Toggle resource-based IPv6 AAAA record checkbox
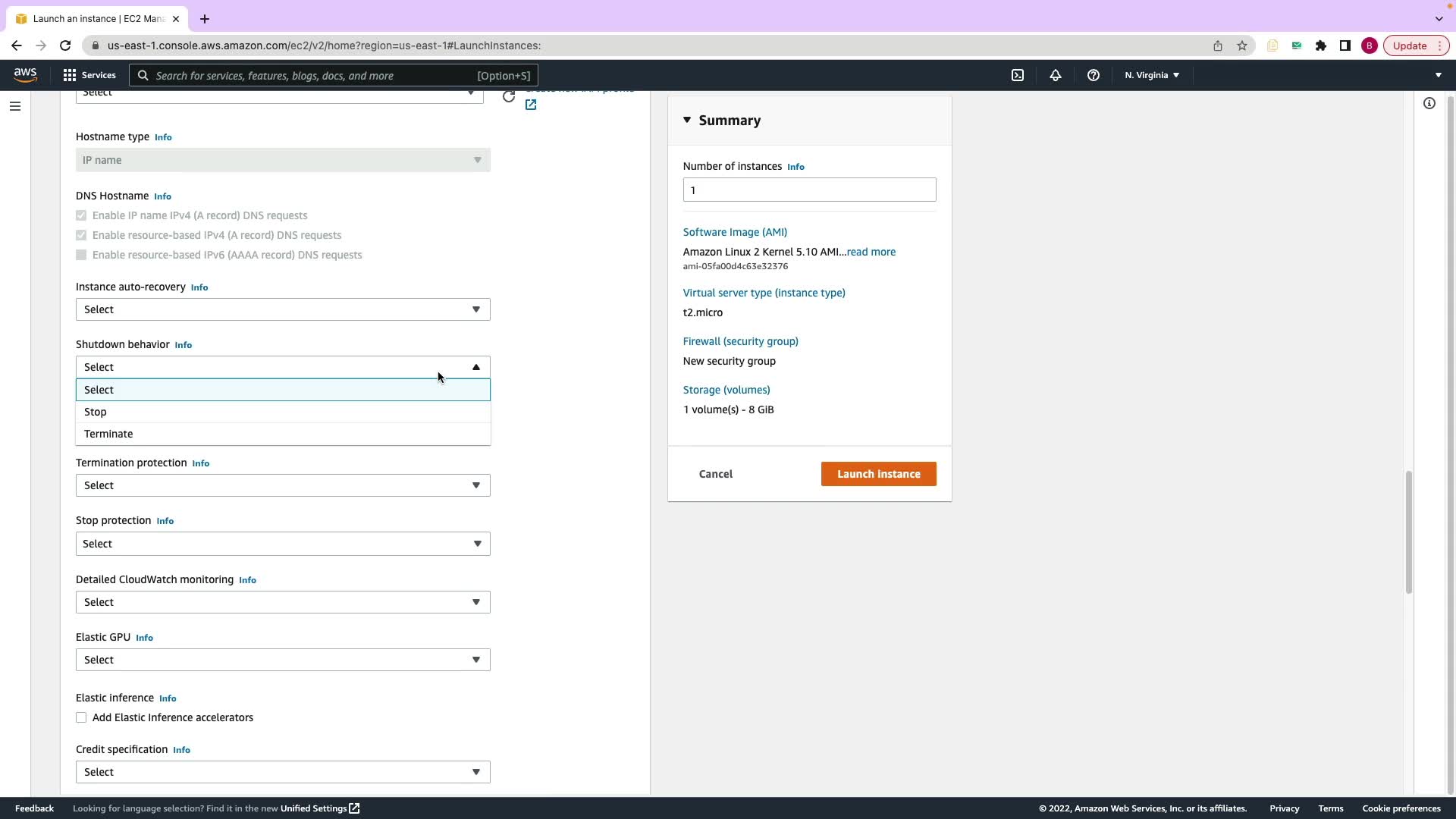 click(x=81, y=255)
